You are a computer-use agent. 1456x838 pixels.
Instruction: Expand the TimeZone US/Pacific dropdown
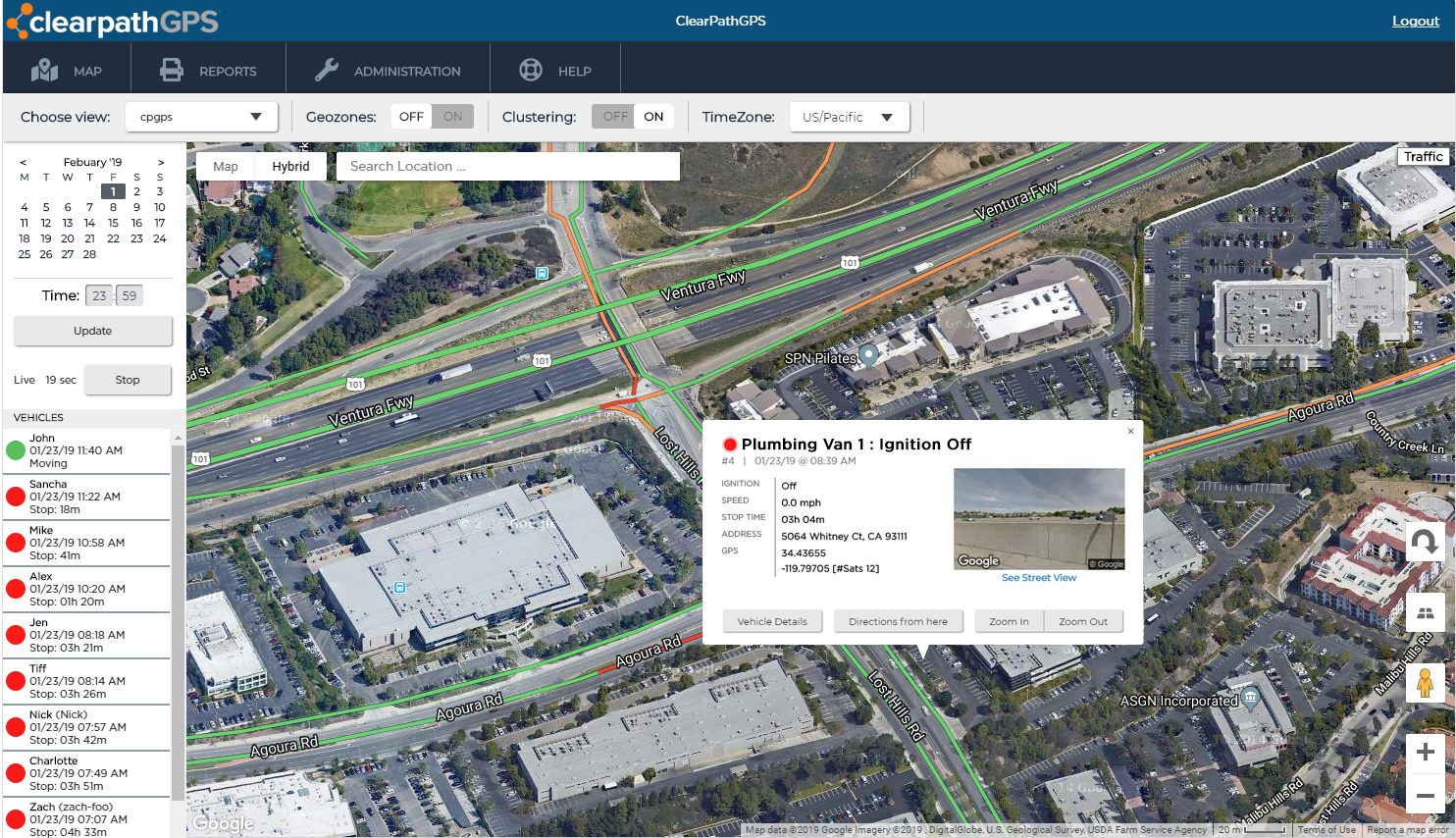tap(848, 117)
